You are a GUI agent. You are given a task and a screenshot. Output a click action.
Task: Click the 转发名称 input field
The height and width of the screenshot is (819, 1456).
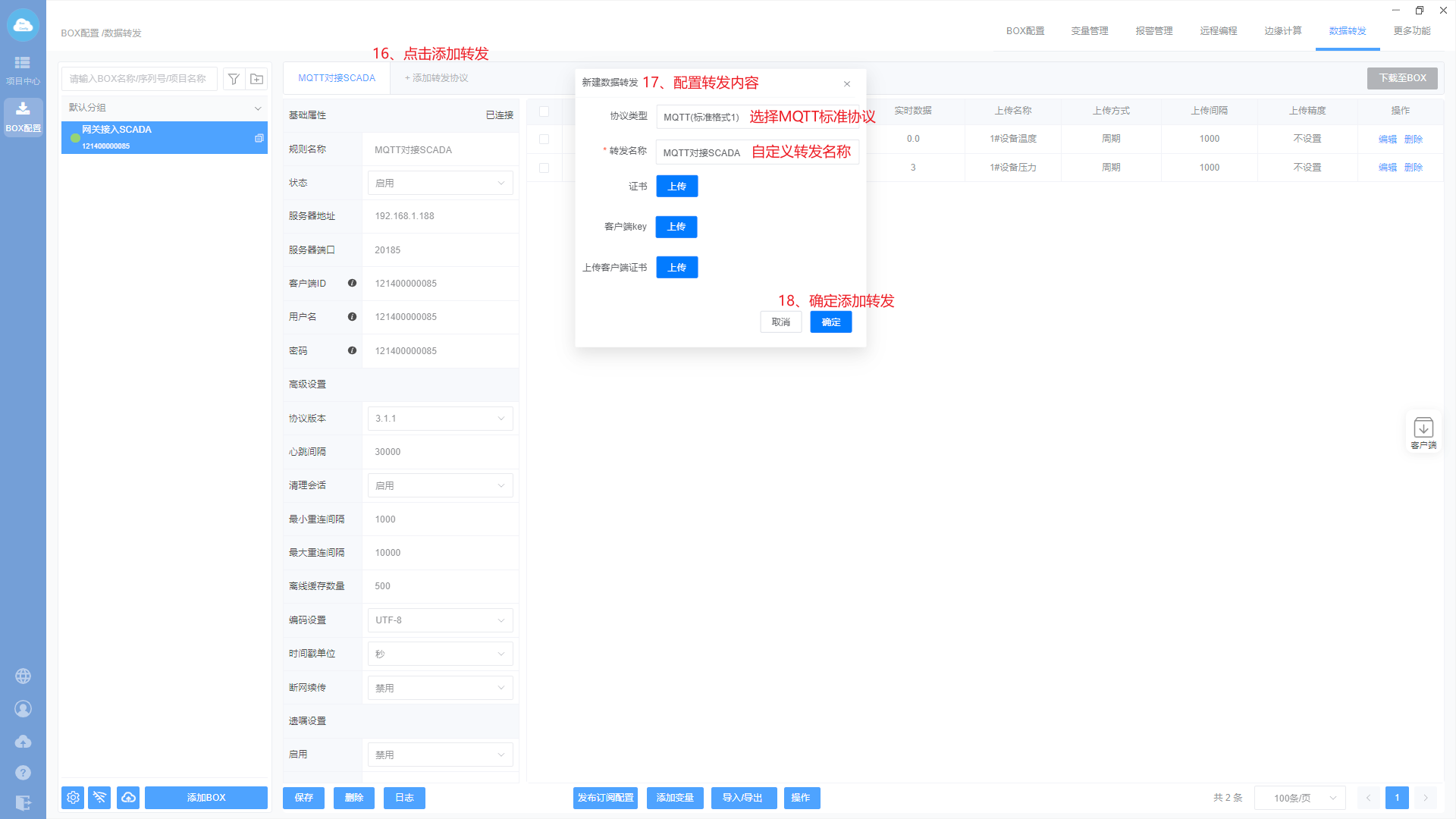tap(701, 152)
